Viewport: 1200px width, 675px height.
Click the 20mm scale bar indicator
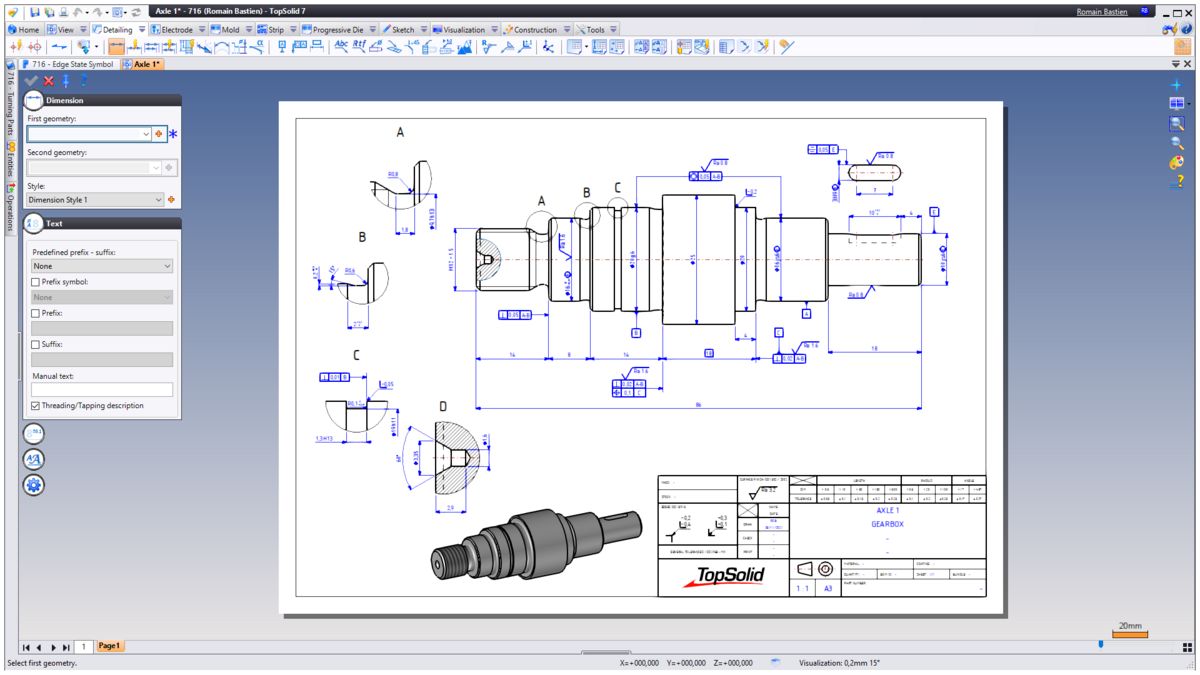(1130, 629)
